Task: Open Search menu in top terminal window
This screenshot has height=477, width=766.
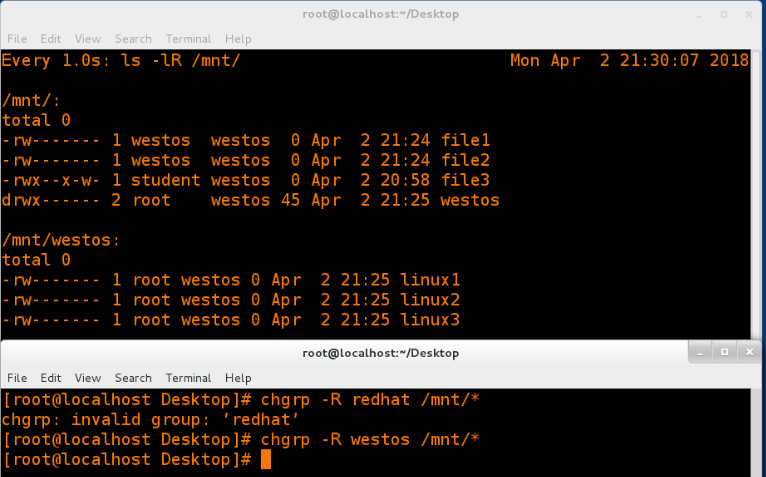Action: [x=133, y=39]
